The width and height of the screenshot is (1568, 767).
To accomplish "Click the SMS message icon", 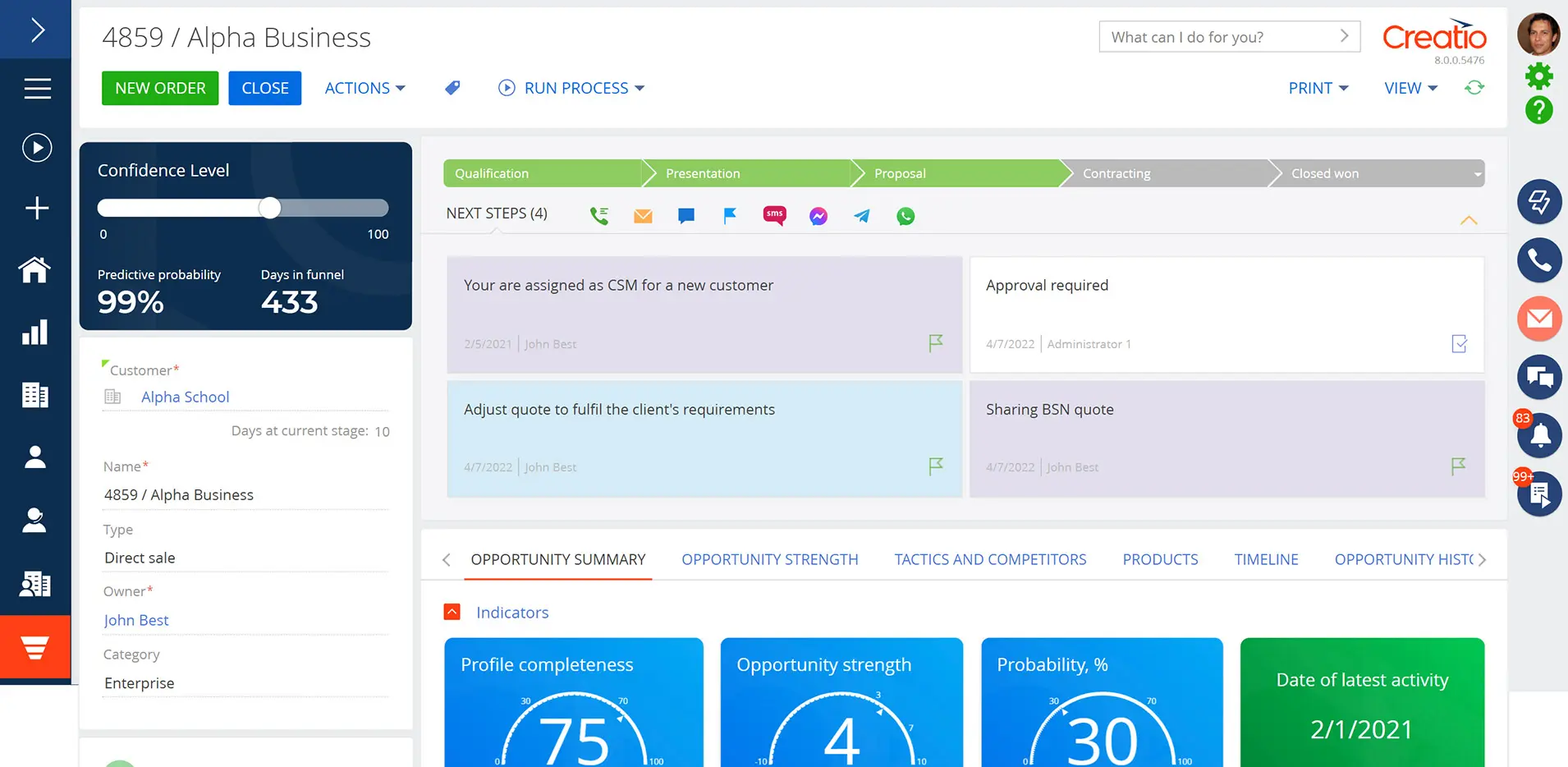I will pyautogui.click(x=774, y=215).
